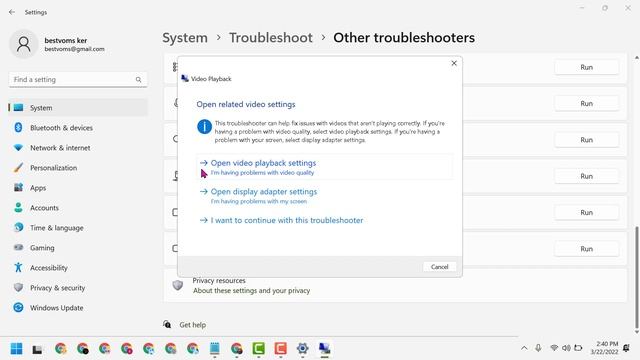Open the green Camtasia taskbar icon
This screenshot has height=360, width=640.
click(x=258, y=349)
